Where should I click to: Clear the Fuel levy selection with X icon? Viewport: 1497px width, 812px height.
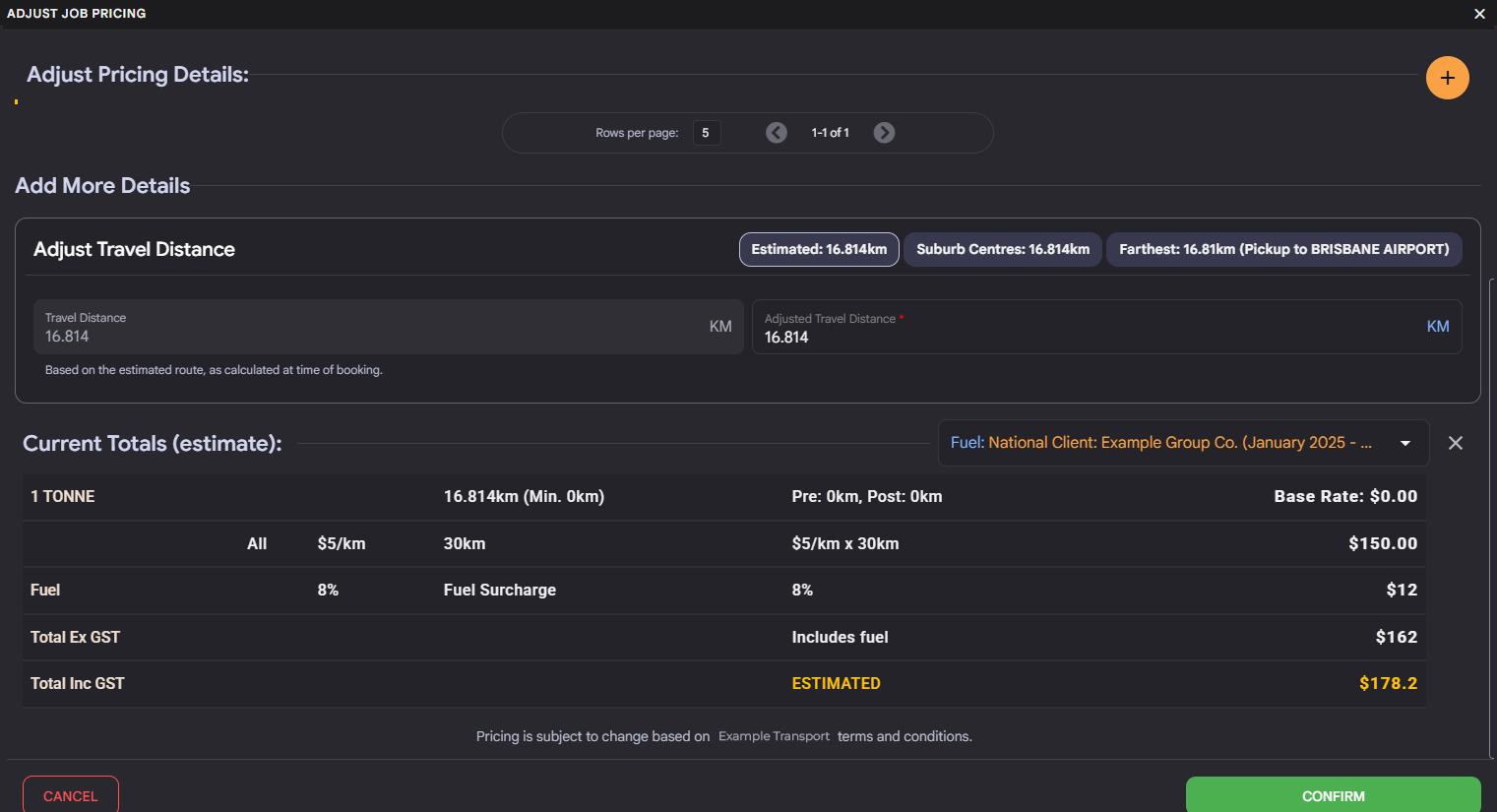click(1456, 443)
